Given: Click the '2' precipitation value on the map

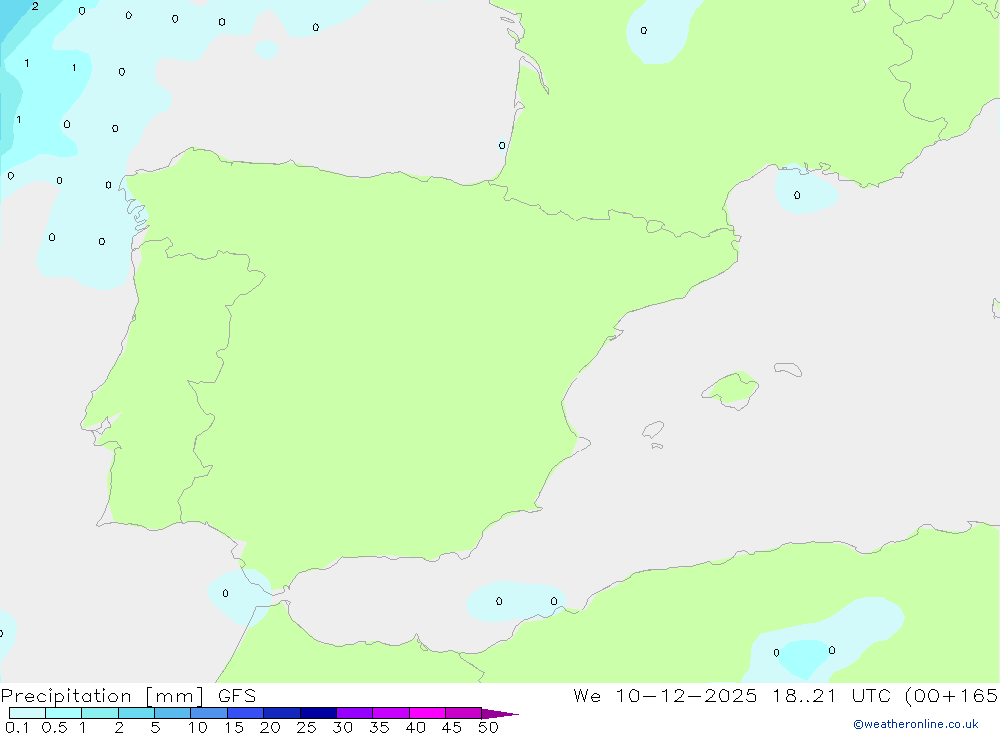Looking at the screenshot, I should click(35, 6).
